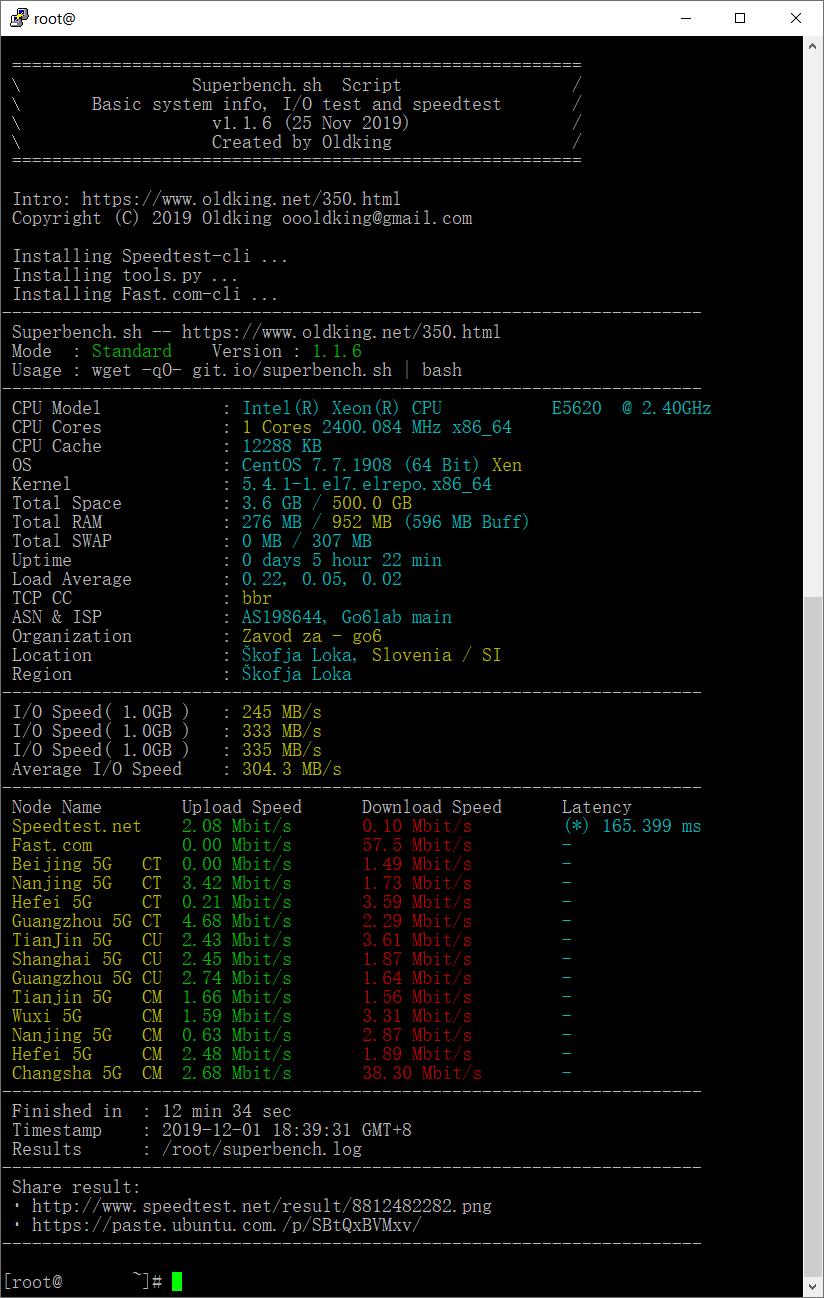
Task: Click the Changsha 5G download speed value
Action: tap(421, 1073)
